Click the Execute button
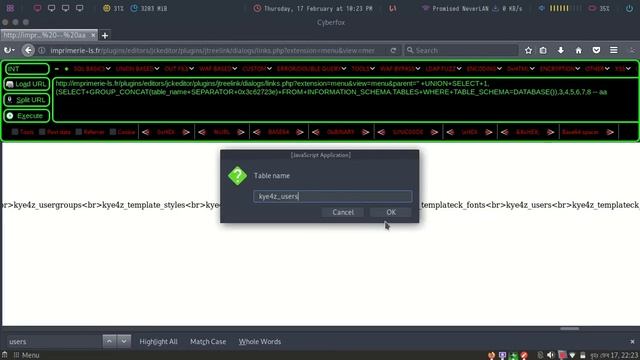Screen dimensions: 640x360 [x=27, y=116]
